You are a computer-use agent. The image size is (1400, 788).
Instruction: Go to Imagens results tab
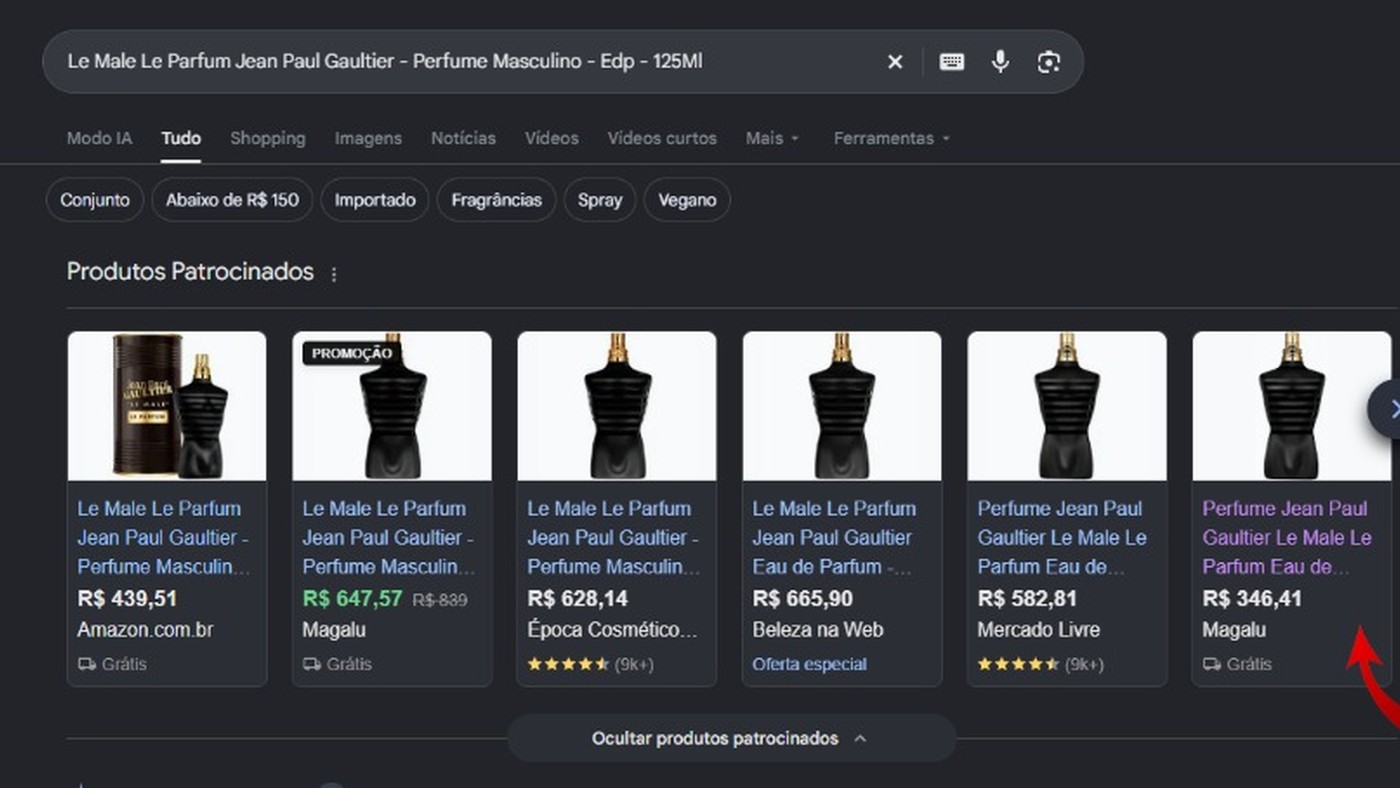368,139
